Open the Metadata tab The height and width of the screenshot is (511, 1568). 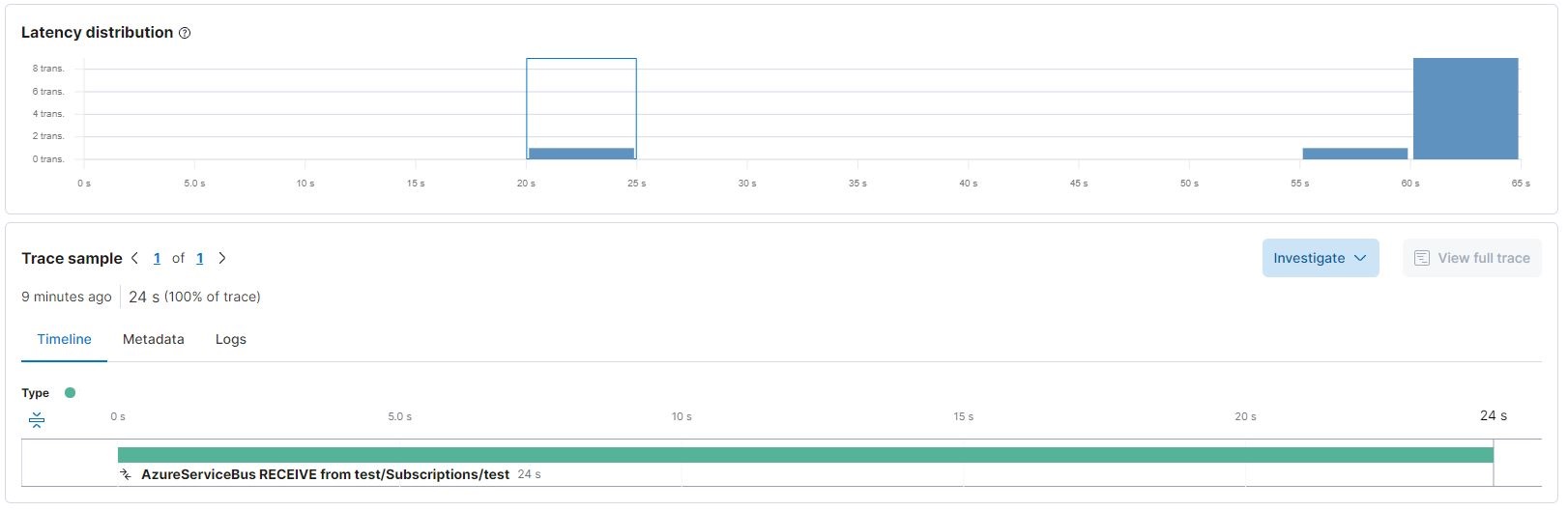(153, 339)
